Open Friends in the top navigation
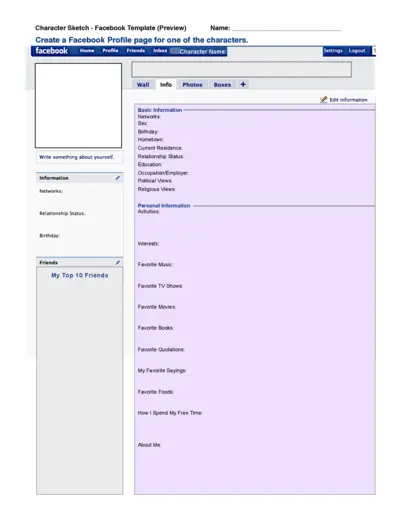 tap(136, 50)
